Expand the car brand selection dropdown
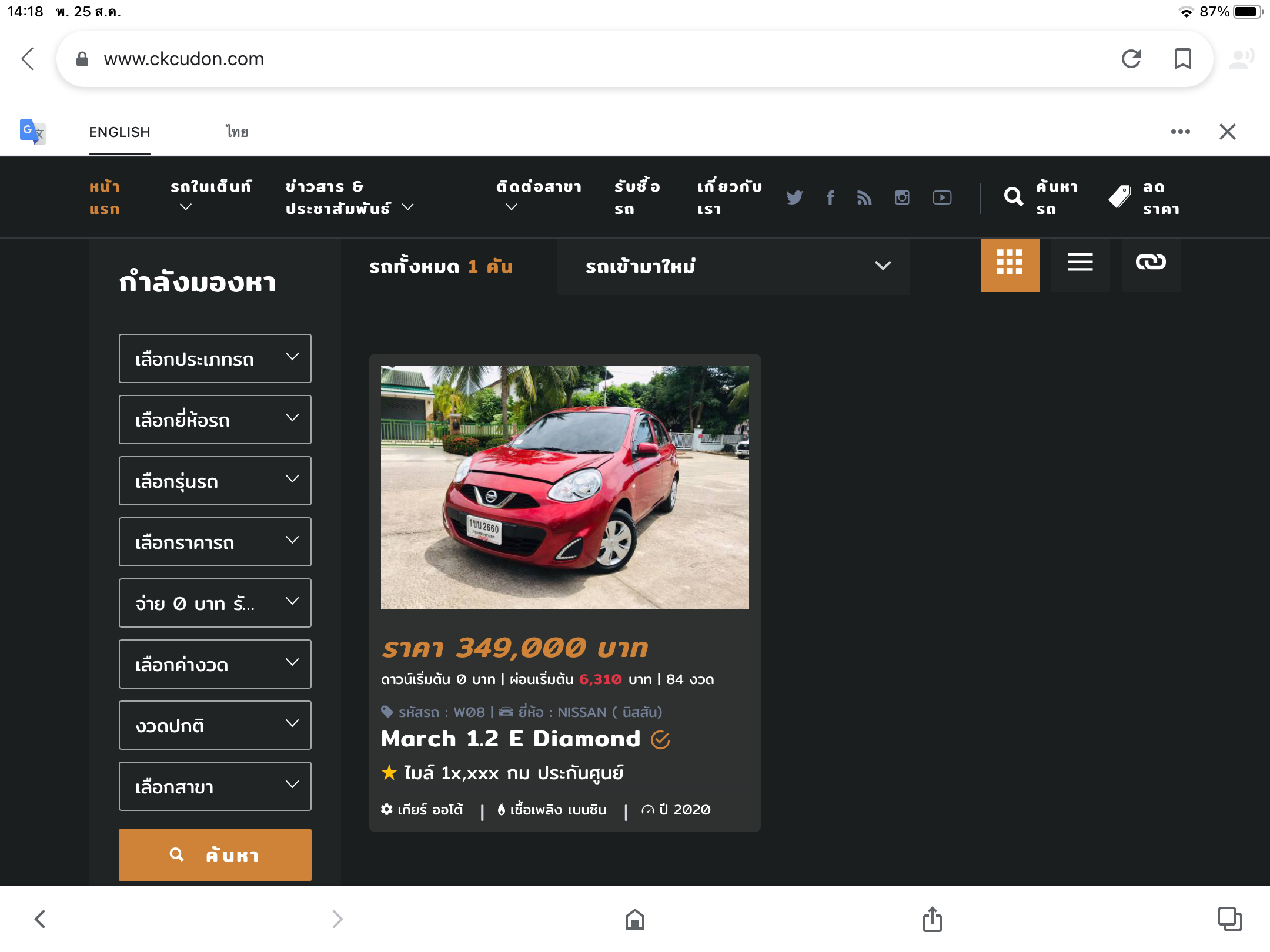This screenshot has height=952, width=1270. pos(215,420)
